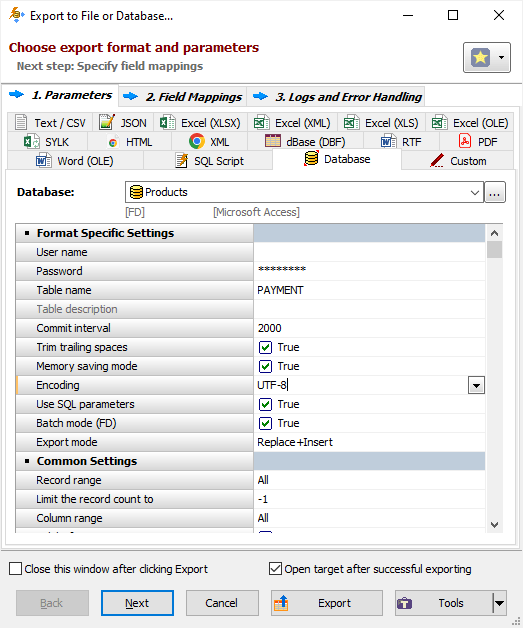This screenshot has height=628, width=523.
Task: Click the Password value field
Action: pyautogui.click(x=369, y=271)
